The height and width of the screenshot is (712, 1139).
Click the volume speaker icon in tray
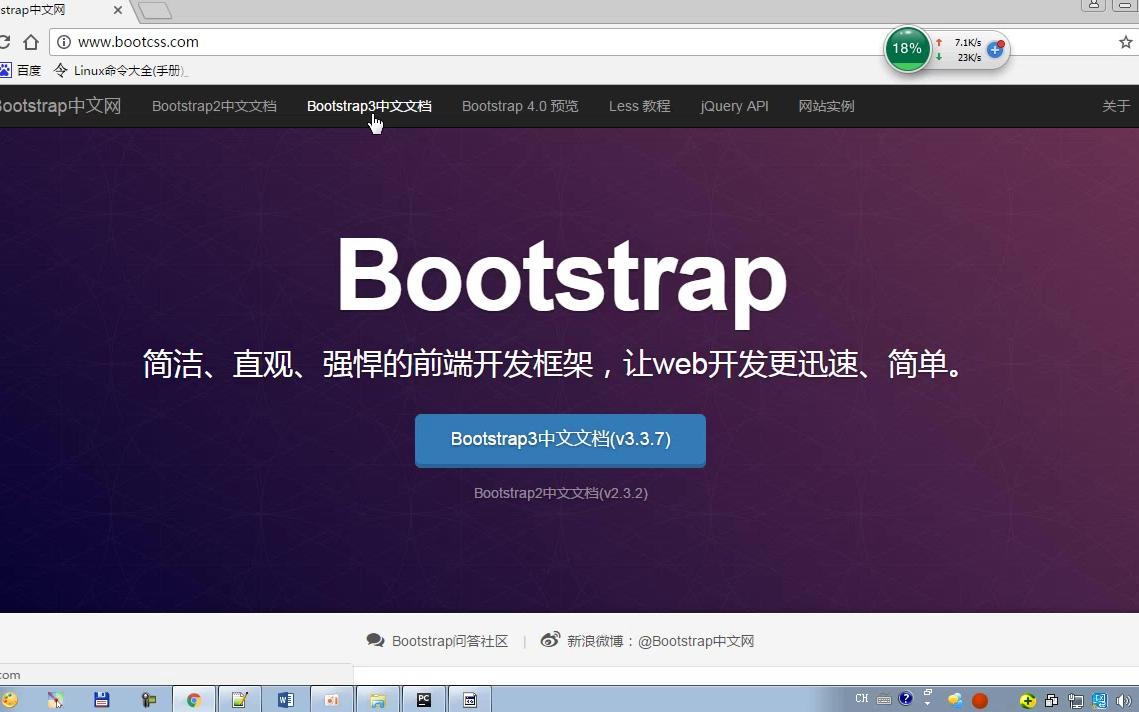click(1124, 699)
